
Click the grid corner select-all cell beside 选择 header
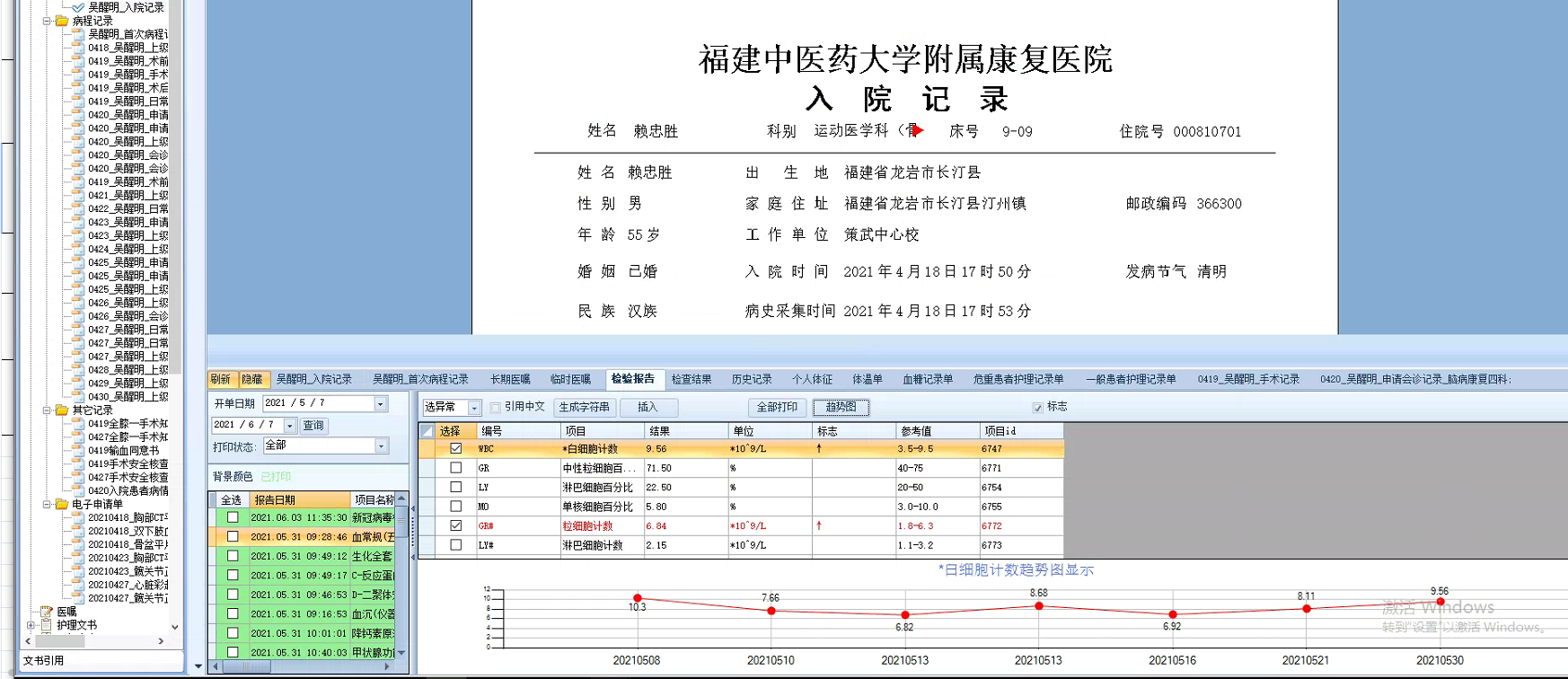(x=427, y=431)
